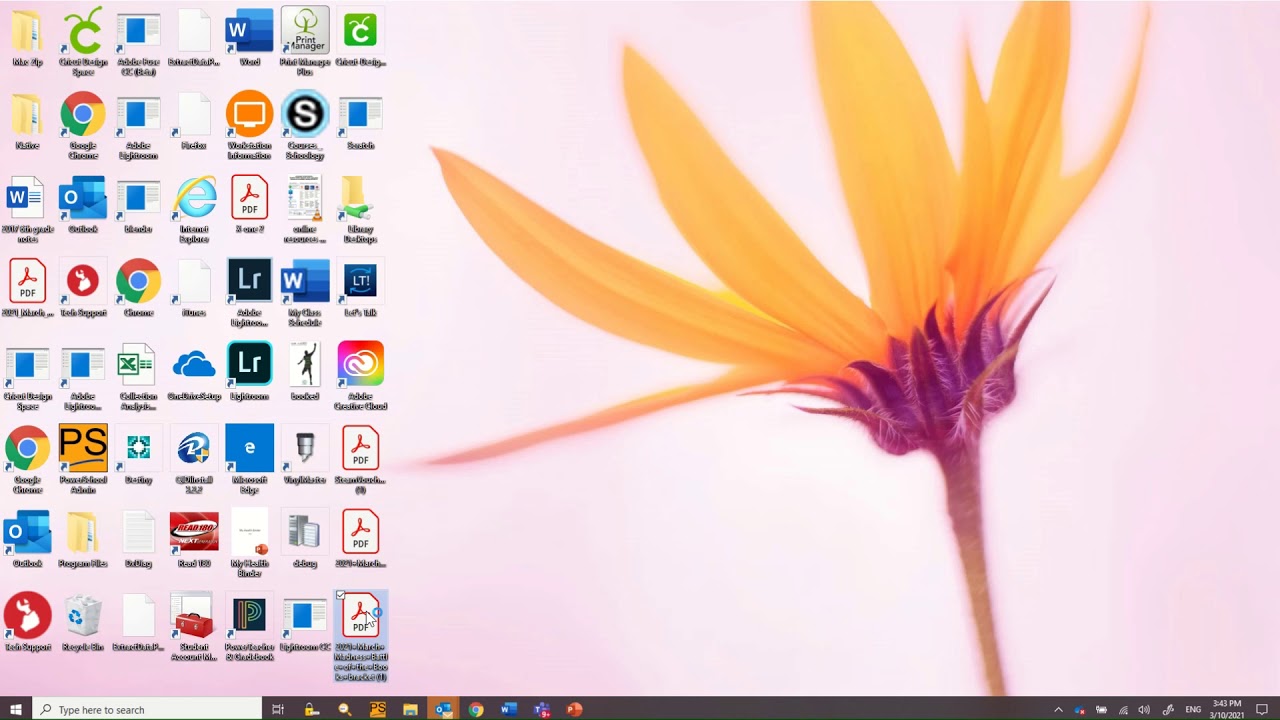Viewport: 1280px width, 720px height.
Task: Select the DxDiag text file
Action: coord(138,540)
